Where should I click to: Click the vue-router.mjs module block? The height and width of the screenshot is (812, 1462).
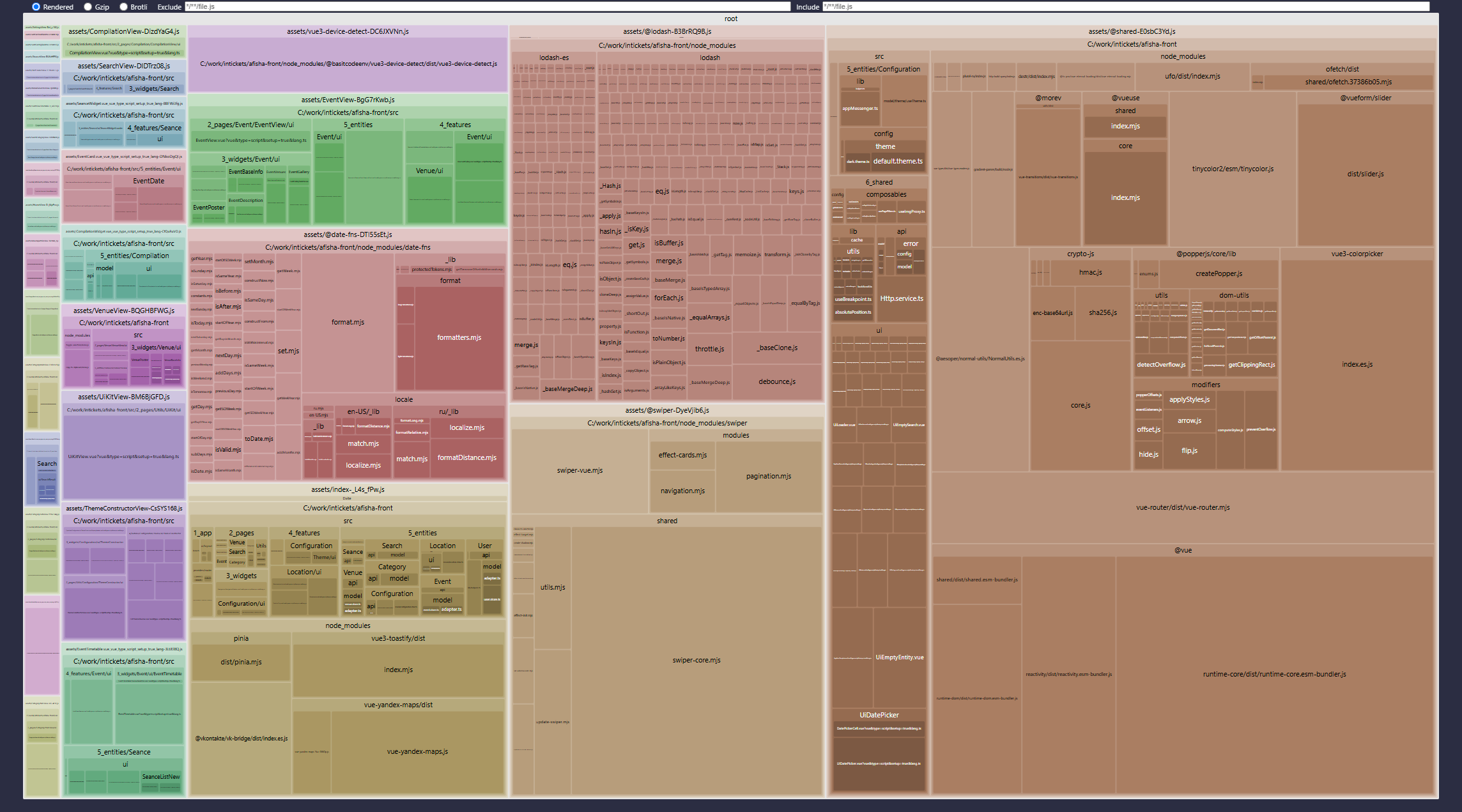1183,507
